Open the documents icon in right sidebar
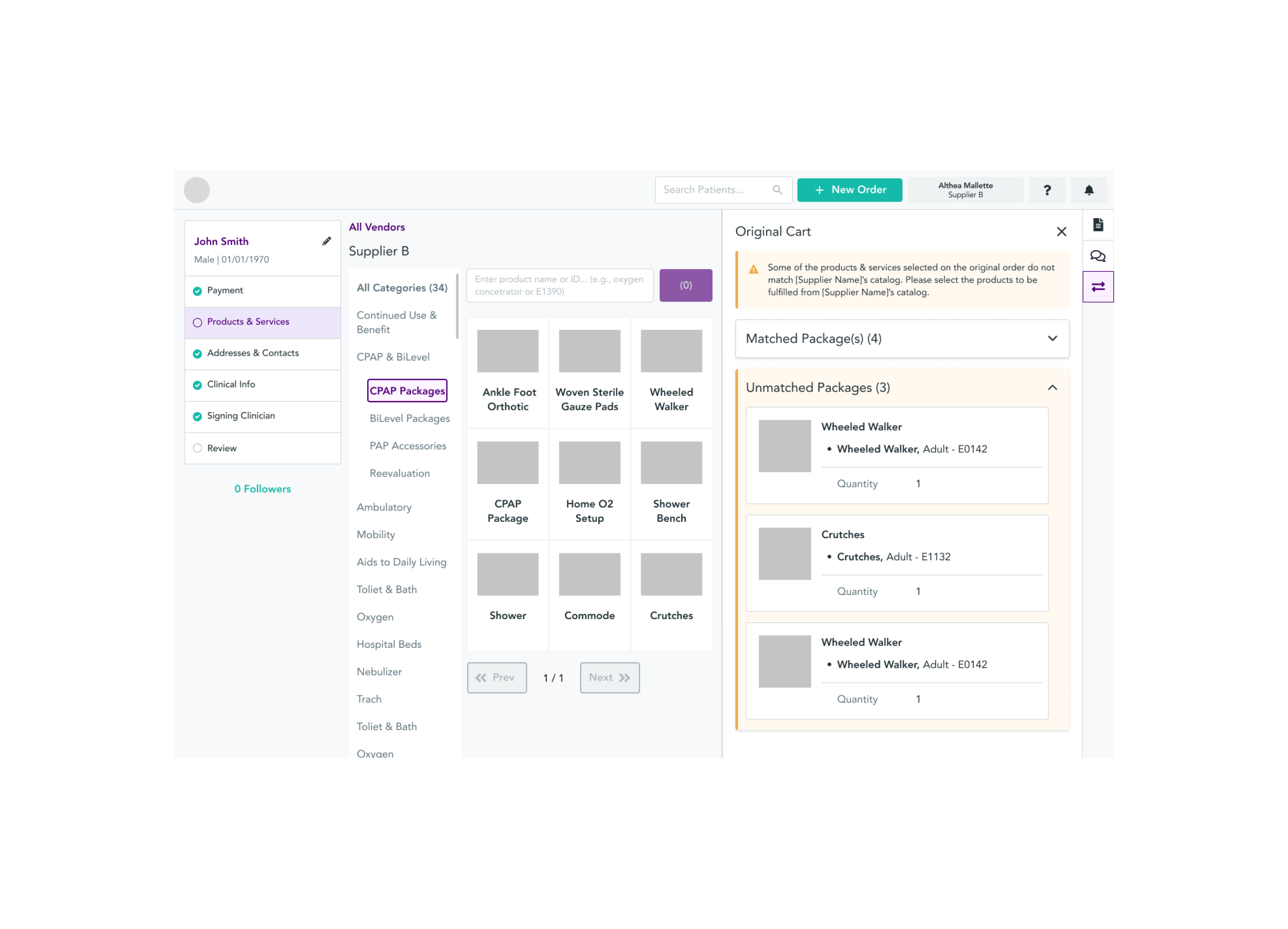 (x=1098, y=226)
